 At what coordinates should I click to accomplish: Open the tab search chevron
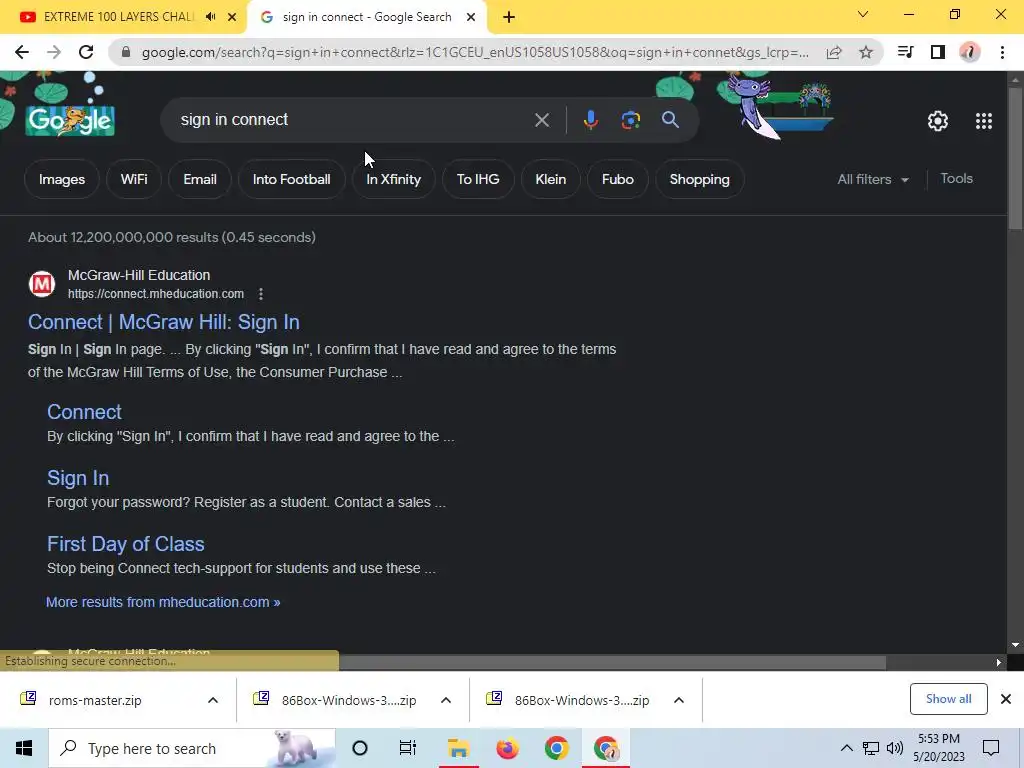pyautogui.click(x=863, y=14)
